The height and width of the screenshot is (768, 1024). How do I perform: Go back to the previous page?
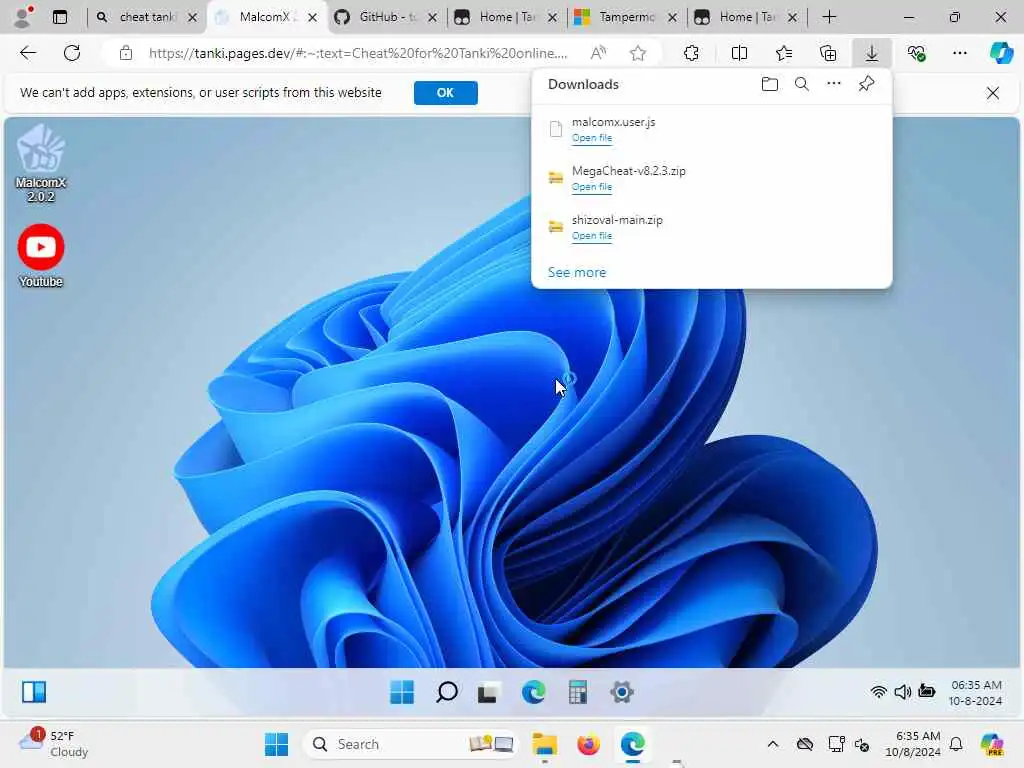pos(28,53)
